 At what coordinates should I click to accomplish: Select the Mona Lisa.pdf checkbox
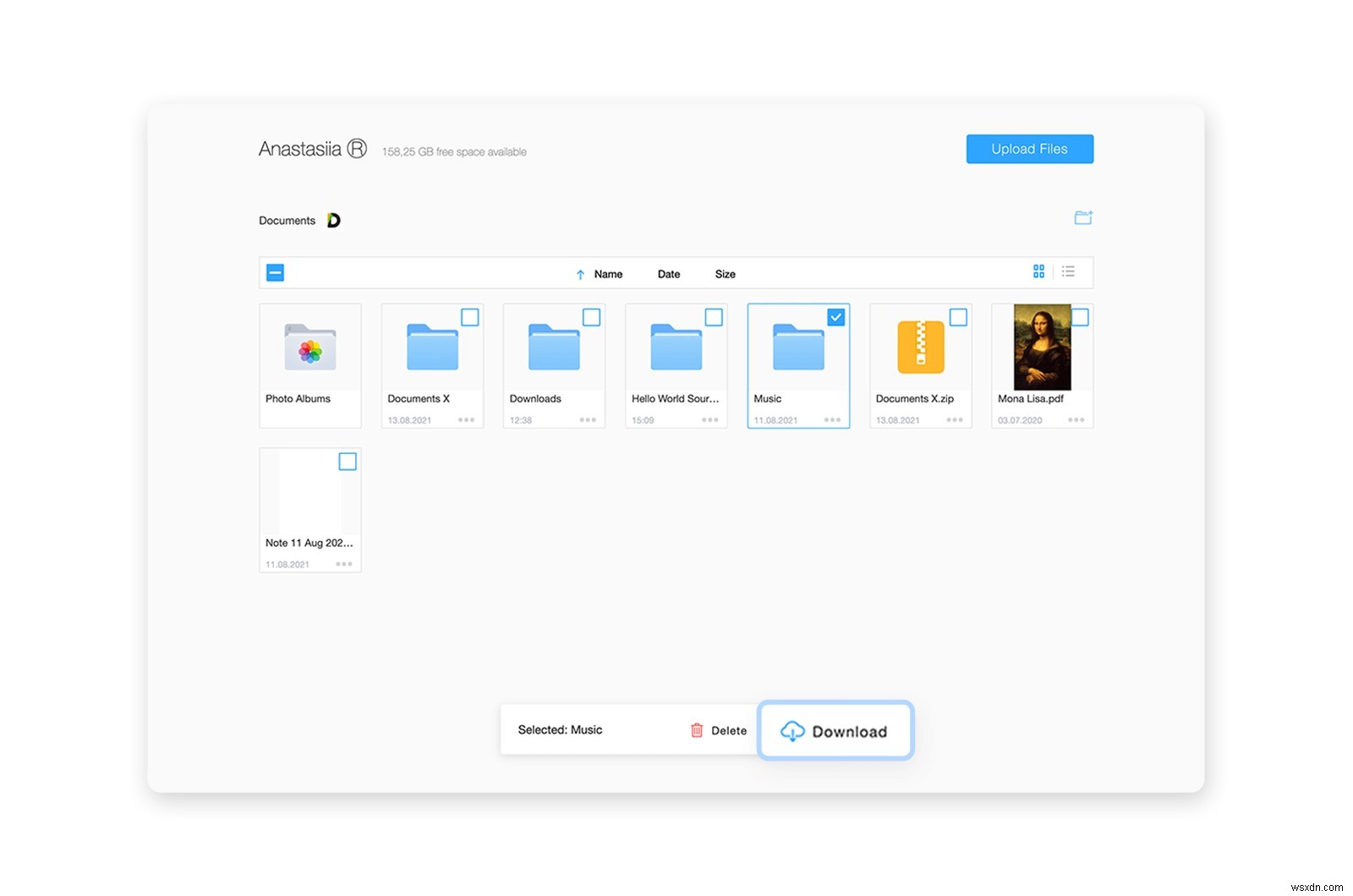point(1080,317)
